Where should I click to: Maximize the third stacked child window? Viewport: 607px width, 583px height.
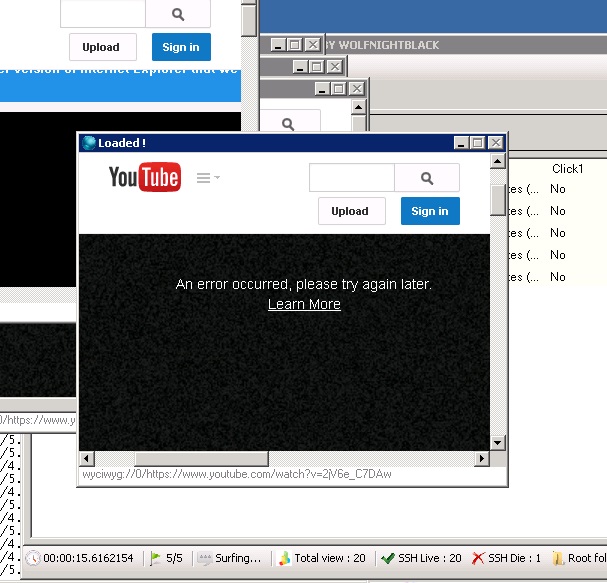[x=339, y=89]
